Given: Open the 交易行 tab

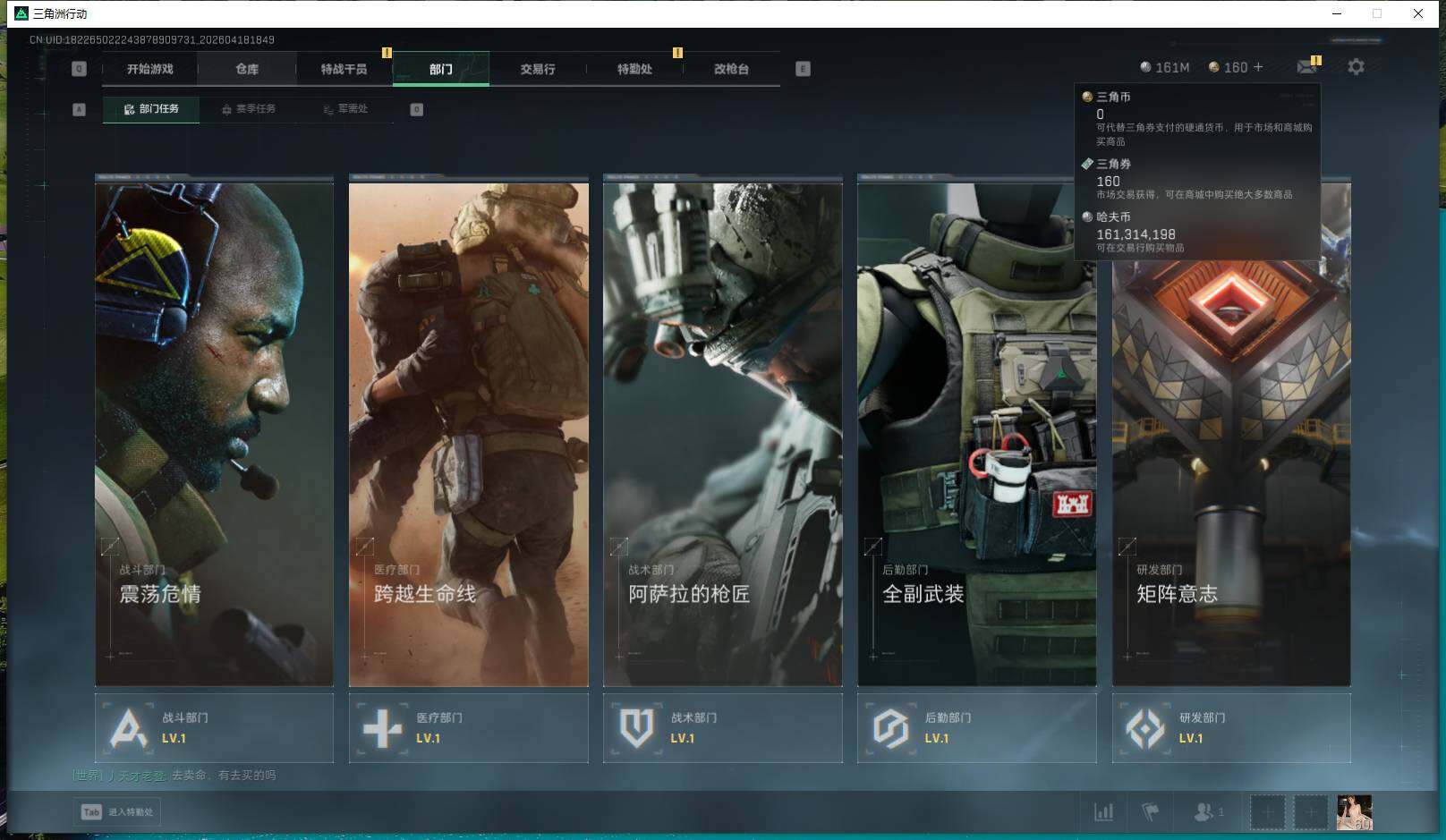Looking at the screenshot, I should coord(537,69).
